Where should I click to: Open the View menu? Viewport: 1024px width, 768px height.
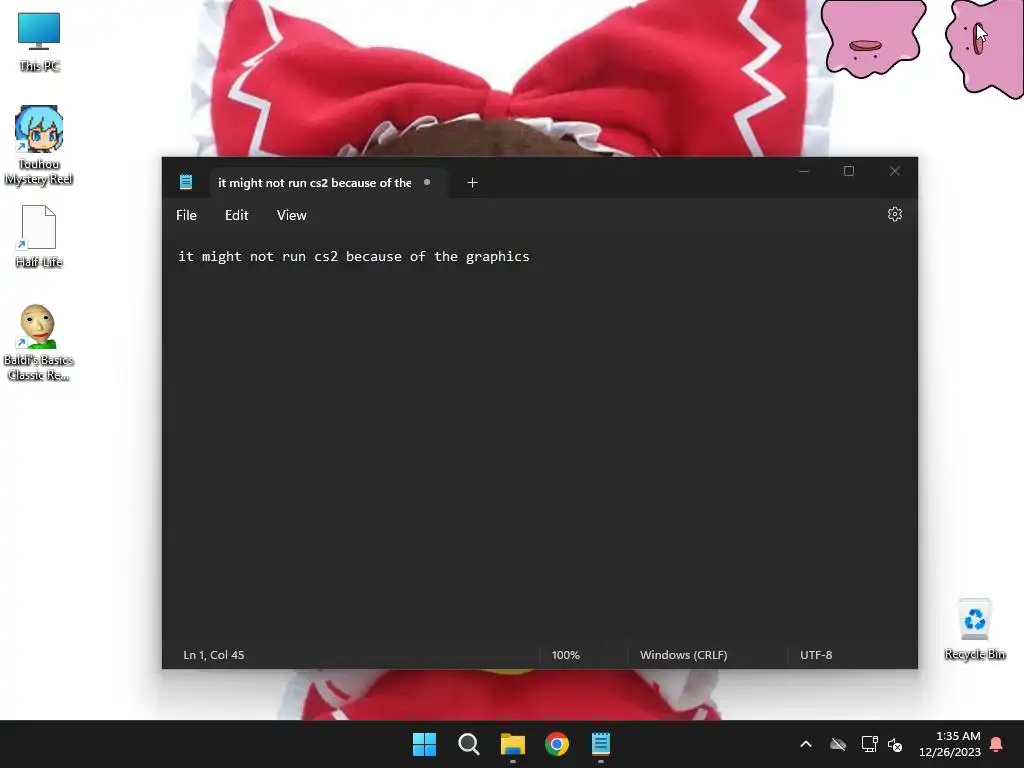tap(291, 215)
